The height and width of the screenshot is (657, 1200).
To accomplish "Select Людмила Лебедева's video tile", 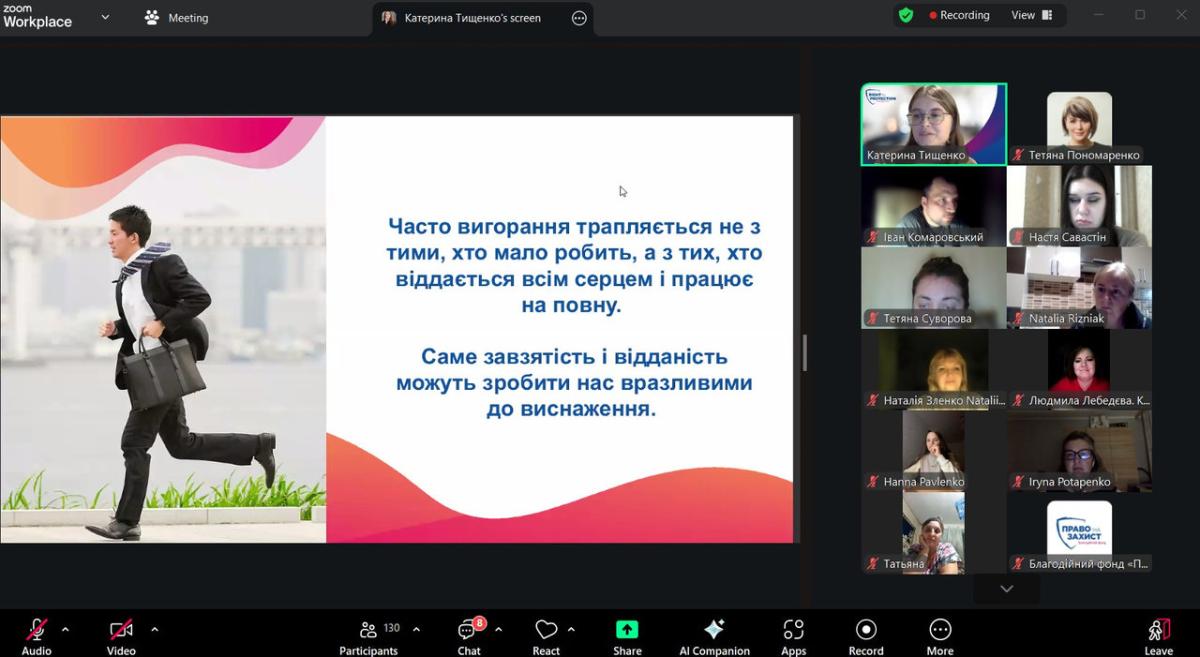I will pyautogui.click(x=1079, y=369).
